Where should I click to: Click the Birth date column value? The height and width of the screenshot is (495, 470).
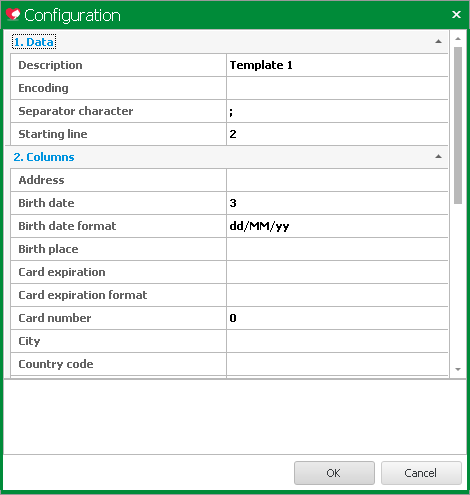337,203
